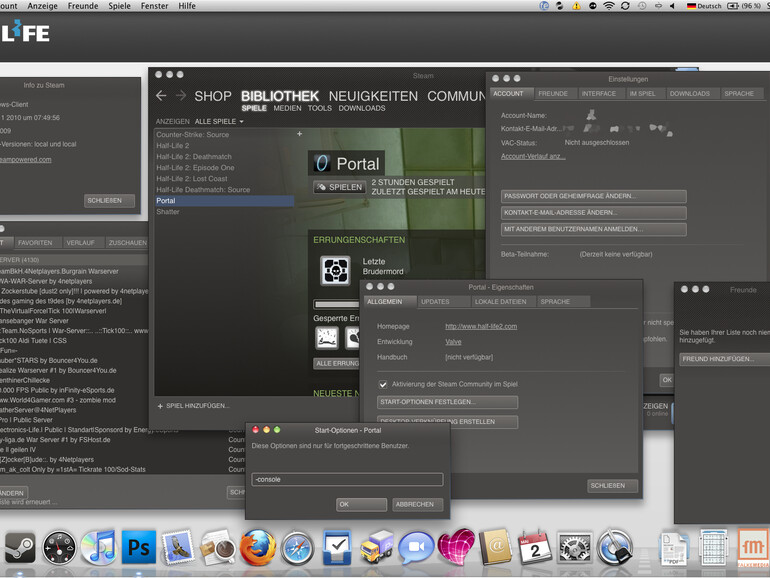Click FREUND HINZUFÜGEN in Freunde window

[724, 359]
